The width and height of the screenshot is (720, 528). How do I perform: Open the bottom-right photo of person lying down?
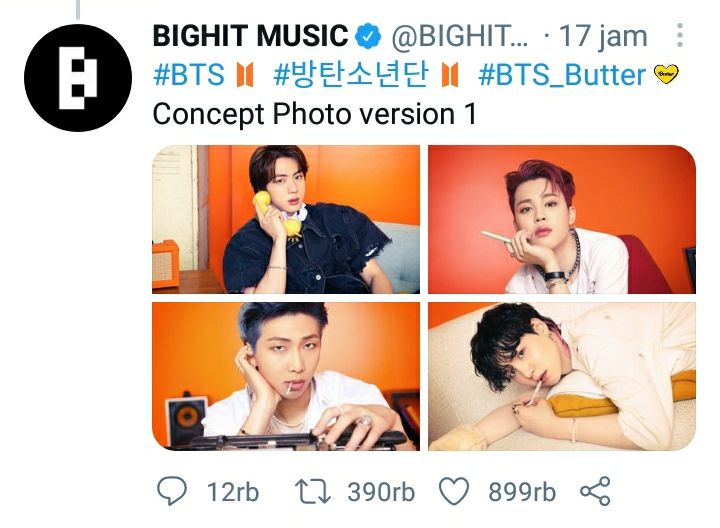pos(561,376)
